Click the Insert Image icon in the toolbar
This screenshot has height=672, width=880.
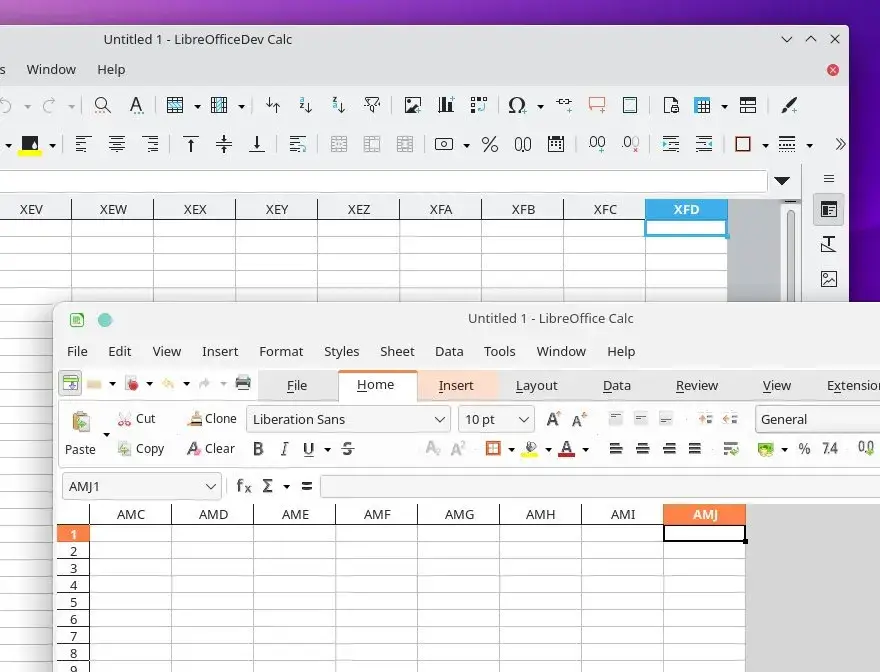click(x=412, y=105)
